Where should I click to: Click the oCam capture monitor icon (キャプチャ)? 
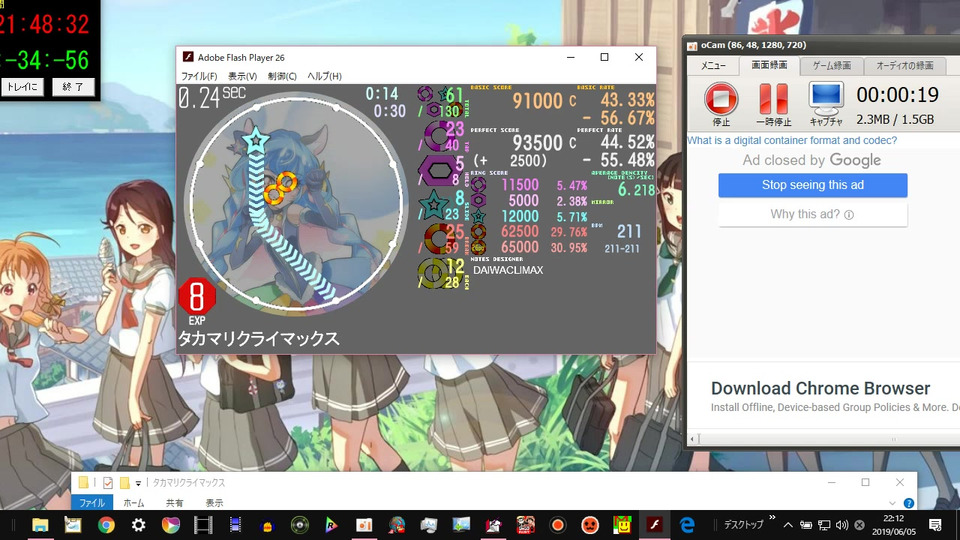826,98
